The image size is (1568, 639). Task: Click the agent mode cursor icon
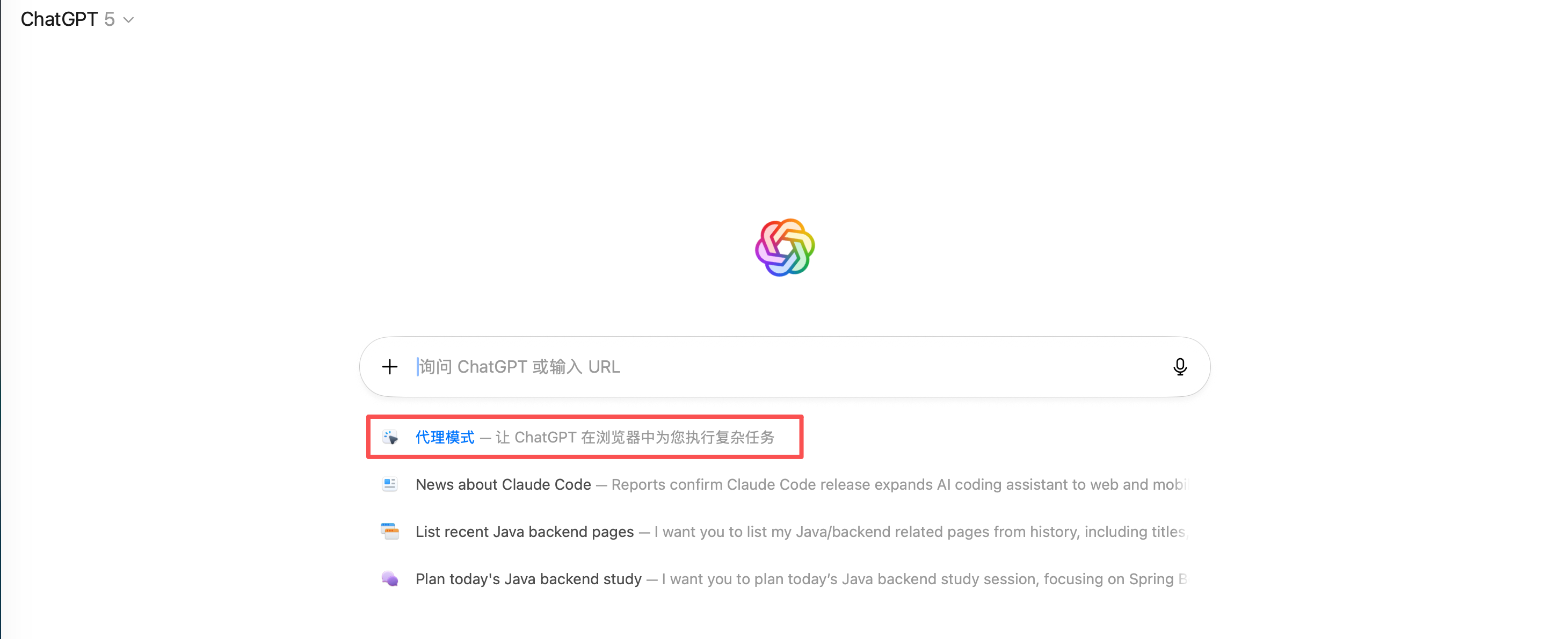pyautogui.click(x=390, y=438)
